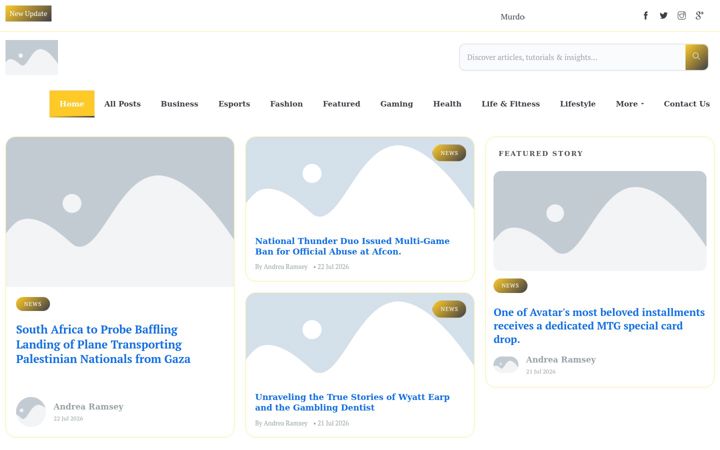720x450 pixels.
Task: Click the site logo placeholder image
Action: click(32, 57)
